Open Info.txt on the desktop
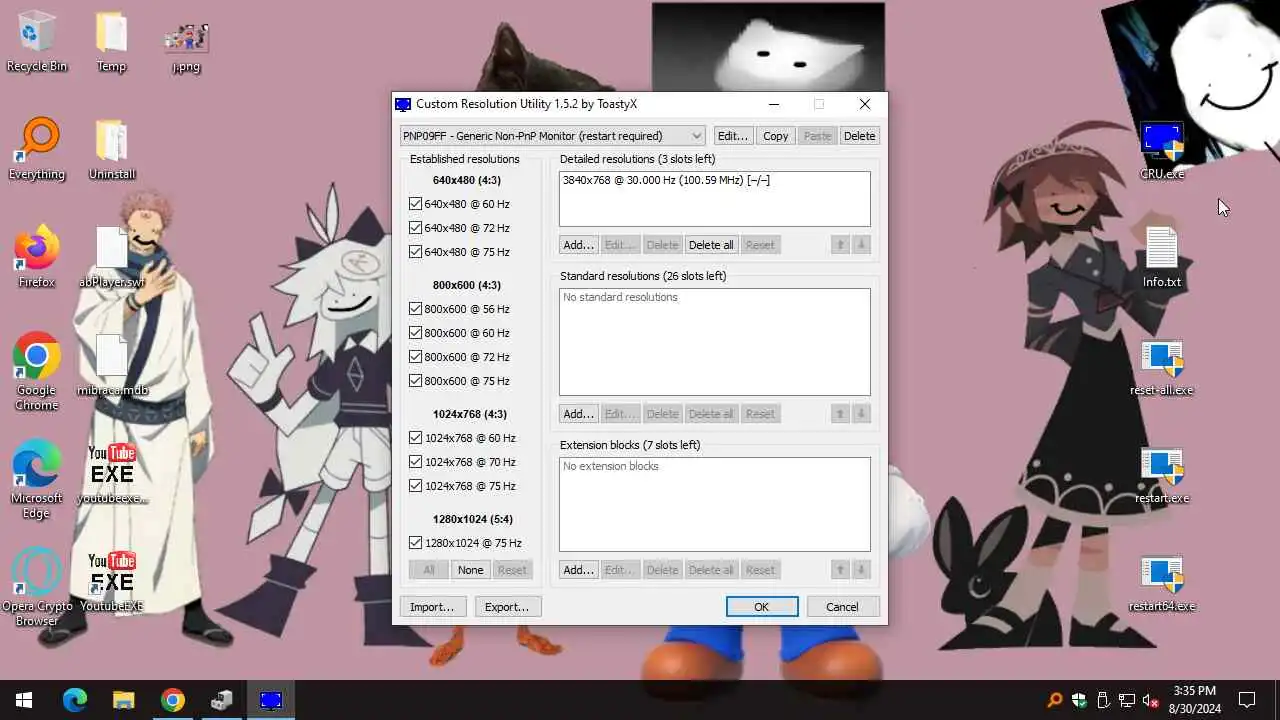 pyautogui.click(x=1162, y=257)
